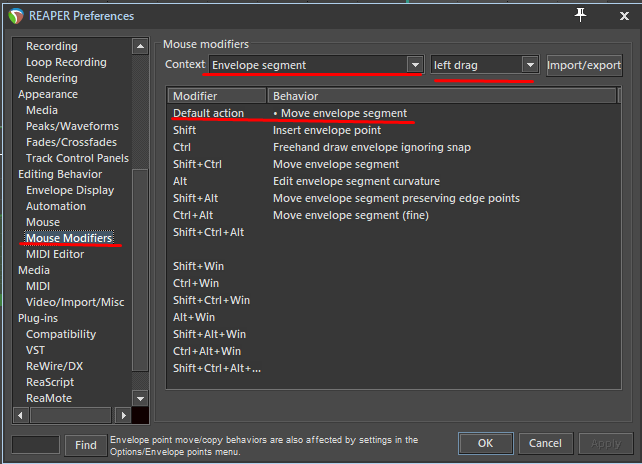Select the Envelope Display page
Screen dimensions: 642x464
70,190
